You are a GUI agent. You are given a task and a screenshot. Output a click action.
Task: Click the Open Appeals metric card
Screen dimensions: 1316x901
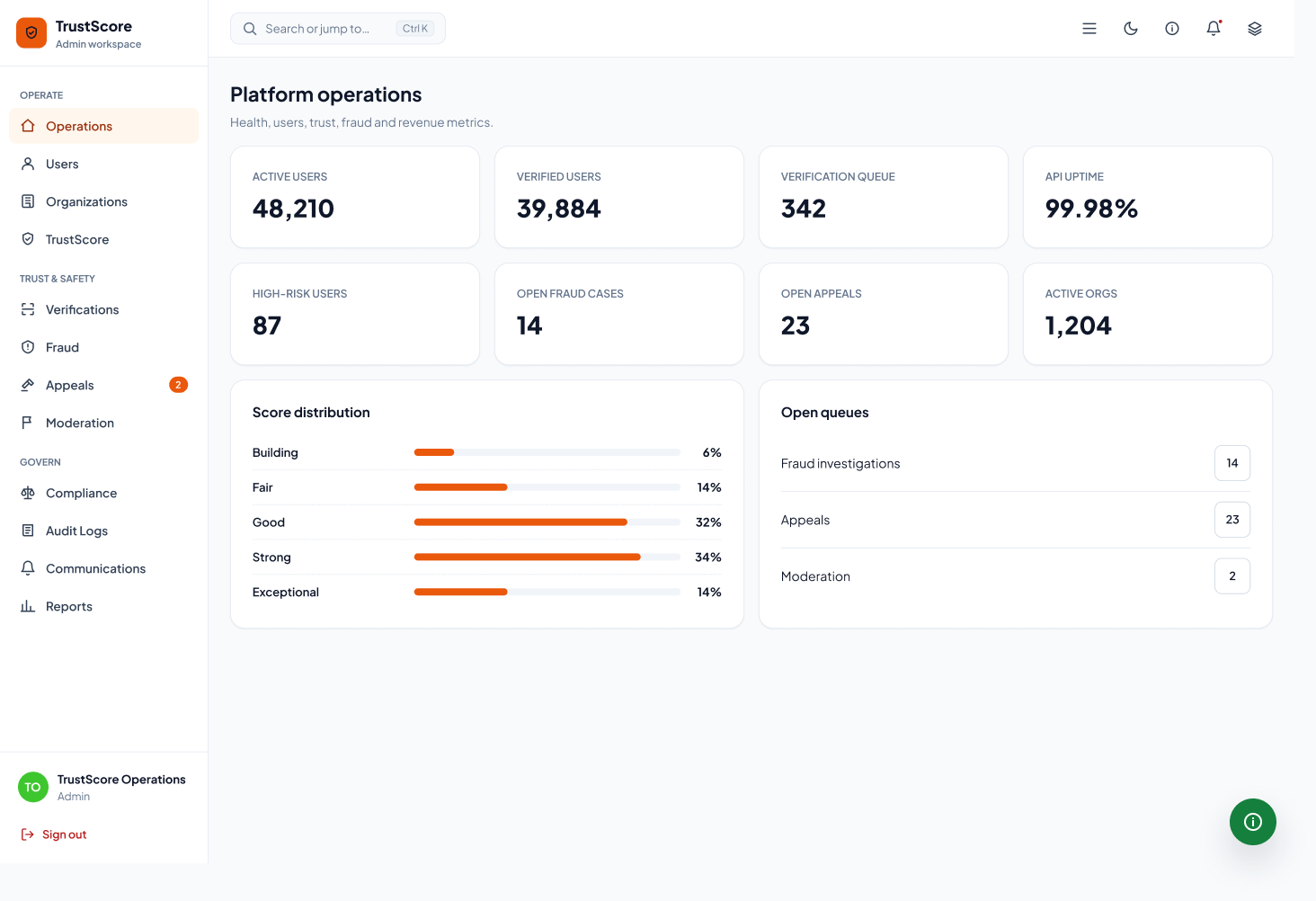[884, 314]
